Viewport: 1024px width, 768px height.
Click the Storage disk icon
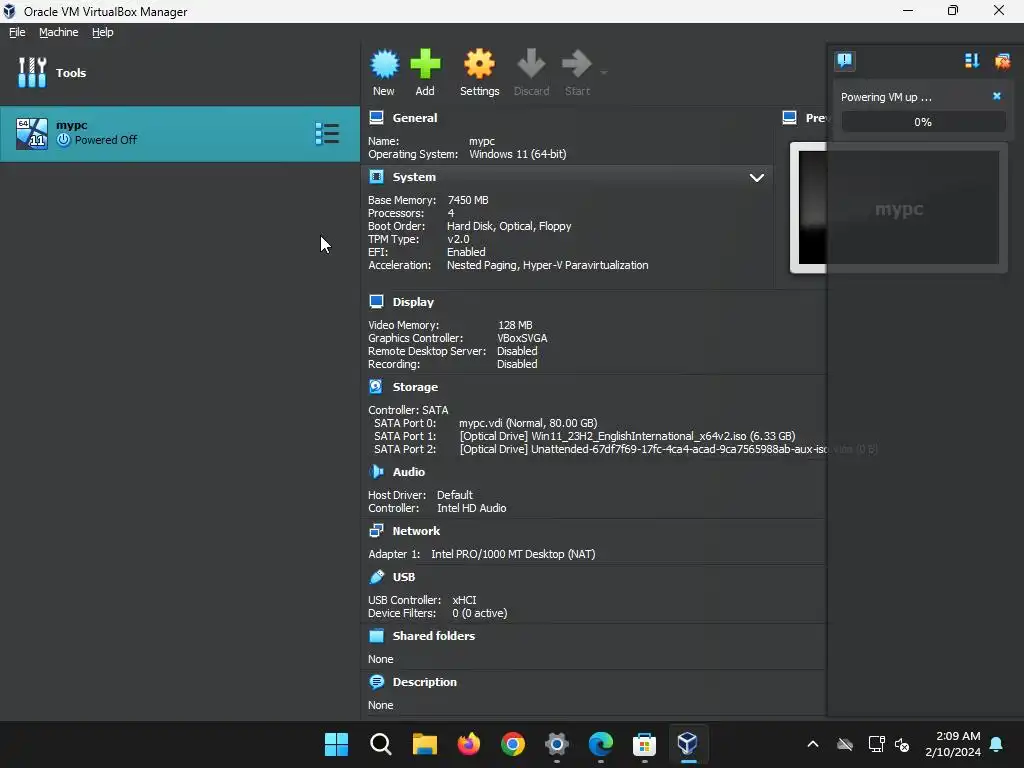tap(376, 387)
